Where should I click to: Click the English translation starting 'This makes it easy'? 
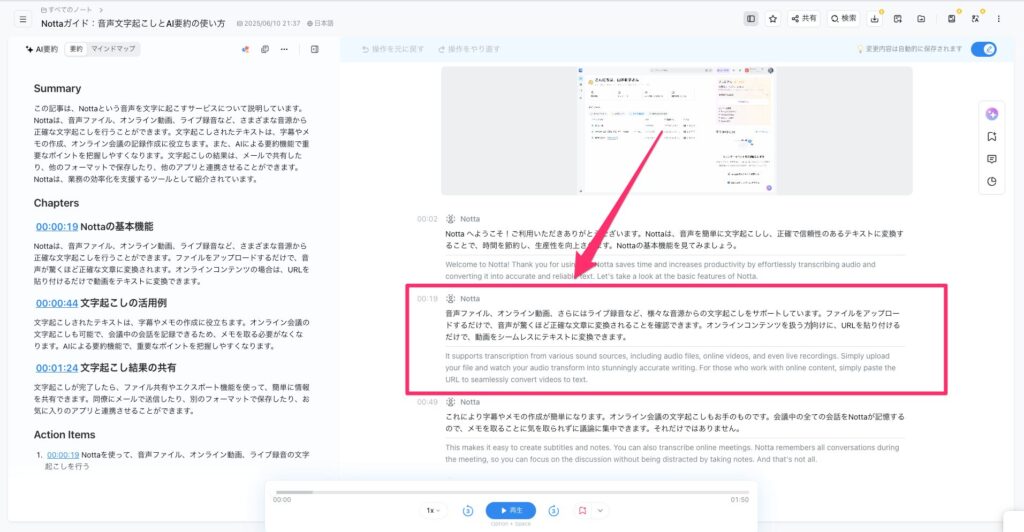point(672,454)
